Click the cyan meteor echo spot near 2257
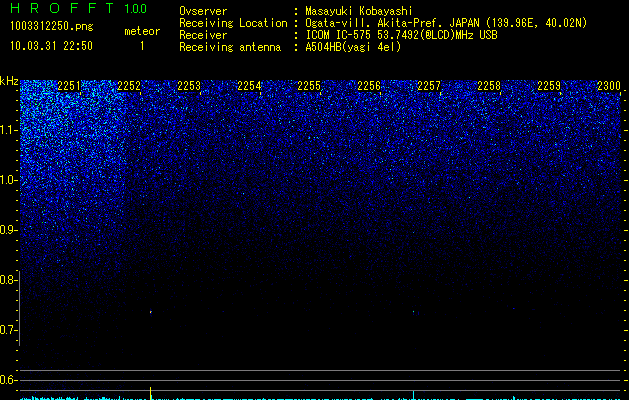Viewport: 629px width, 400px height. (414, 311)
